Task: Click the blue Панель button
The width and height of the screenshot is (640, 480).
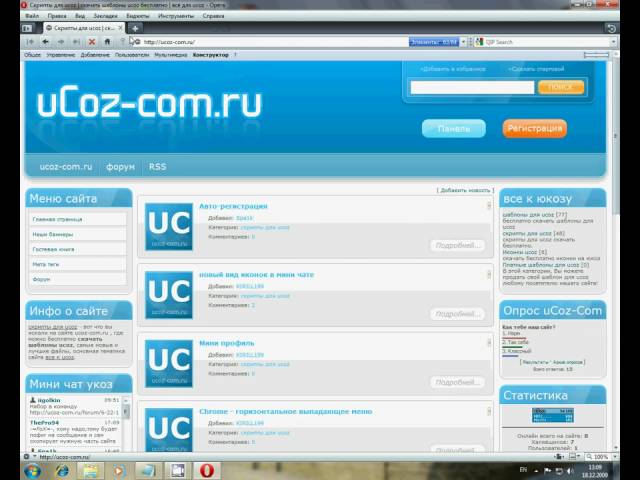Action: click(454, 129)
